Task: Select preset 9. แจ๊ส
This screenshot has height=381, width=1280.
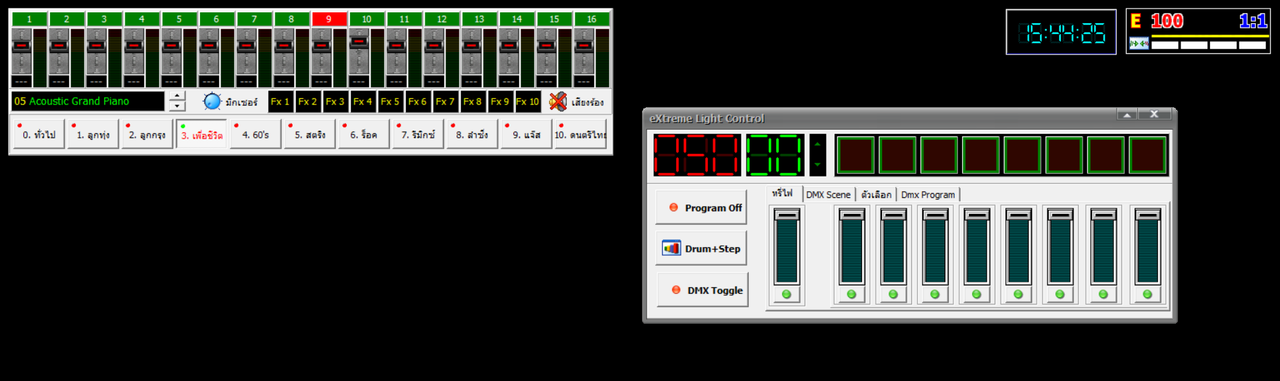Action: [x=526, y=134]
